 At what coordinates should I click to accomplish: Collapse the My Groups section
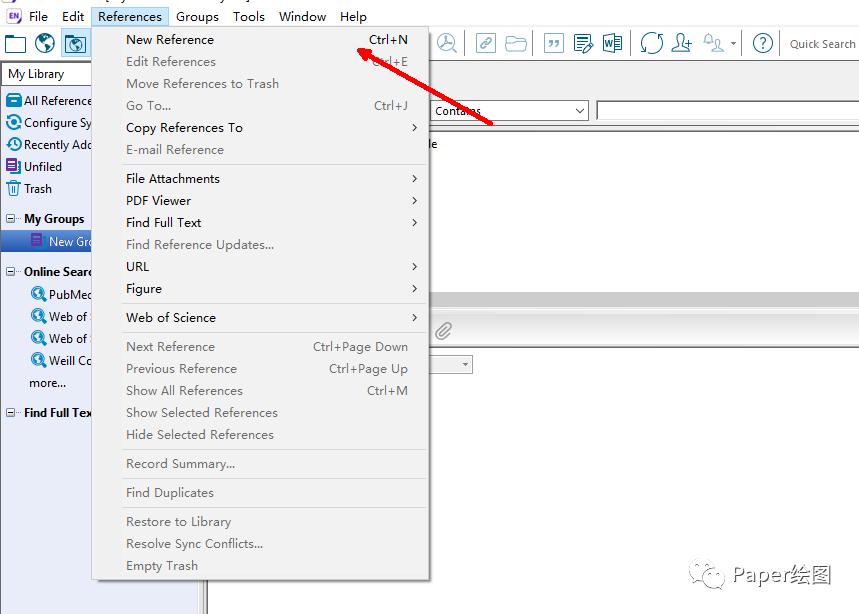click(x=10, y=219)
